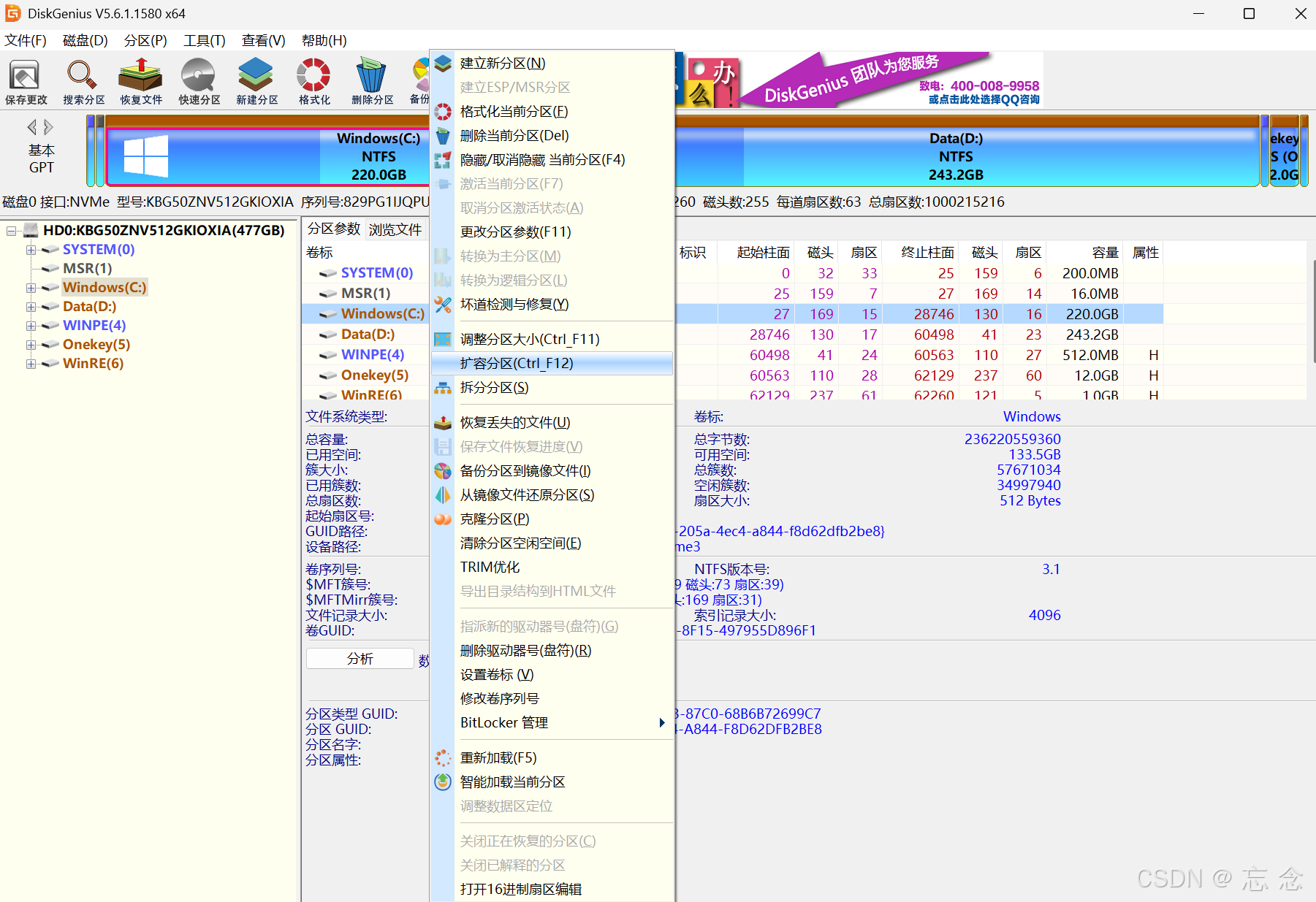Expand the Data(D:) tree node
Viewport: 1316px width, 902px height.
(x=31, y=307)
